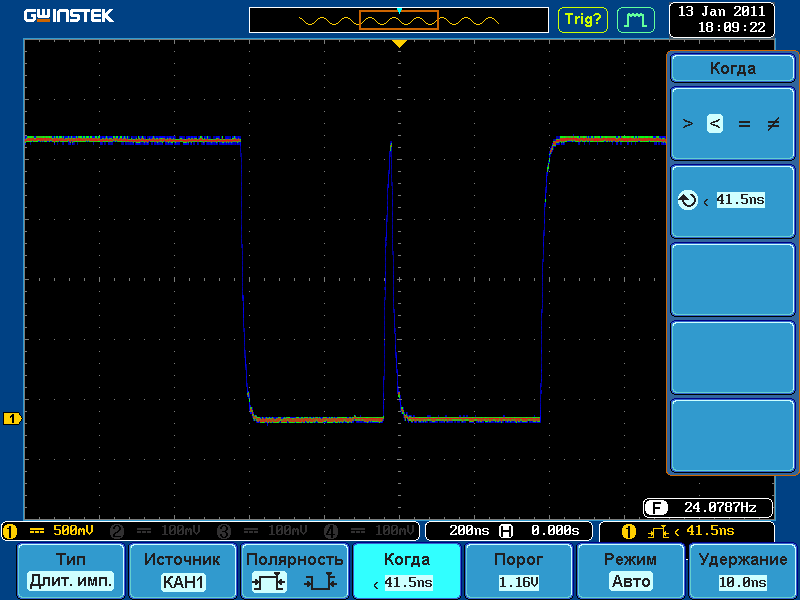This screenshot has width=800, height=600.
Task: Select the not-equal condition operator
Action: (772, 124)
